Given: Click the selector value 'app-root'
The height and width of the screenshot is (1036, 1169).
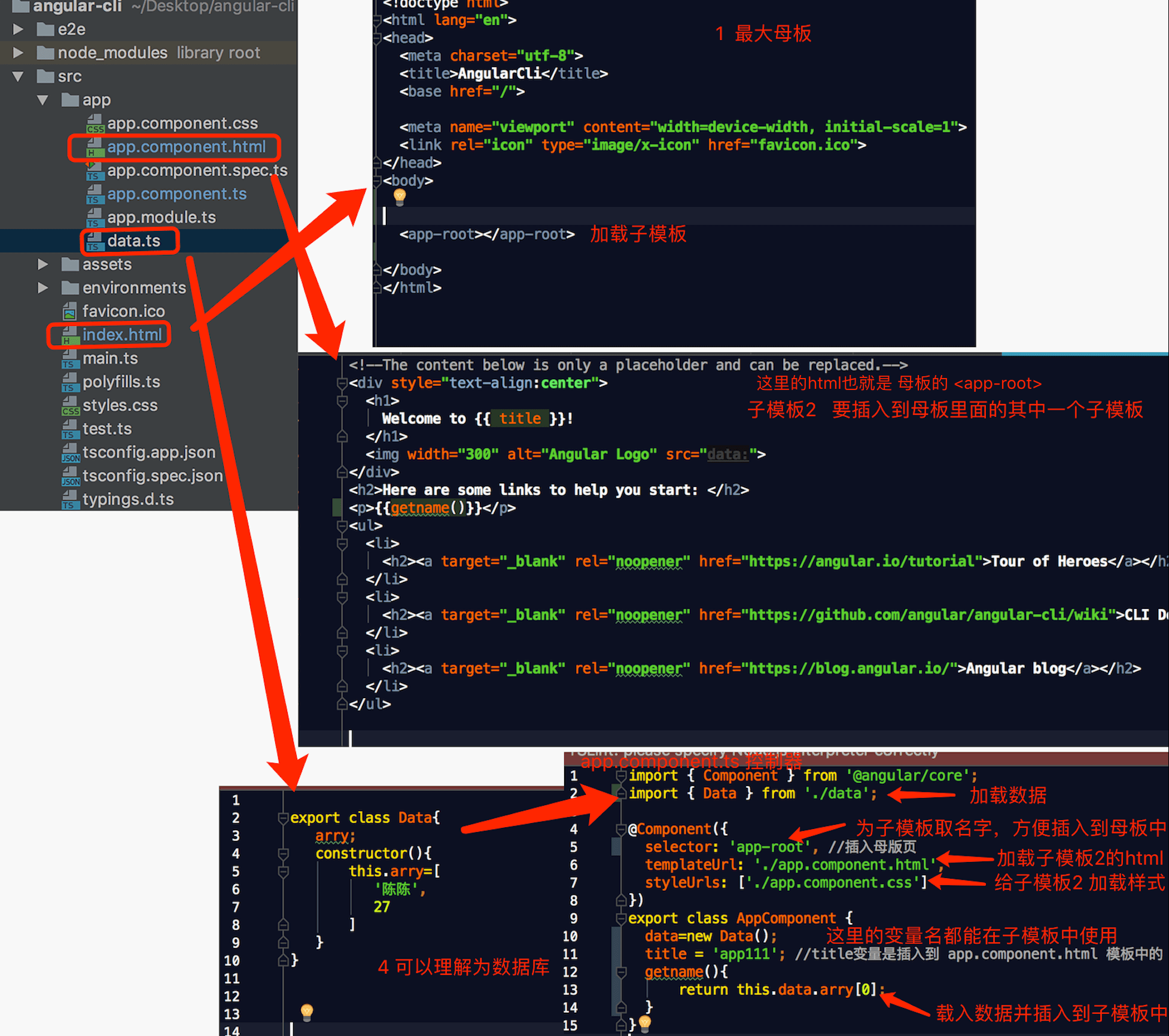Looking at the screenshot, I should 769,847.
